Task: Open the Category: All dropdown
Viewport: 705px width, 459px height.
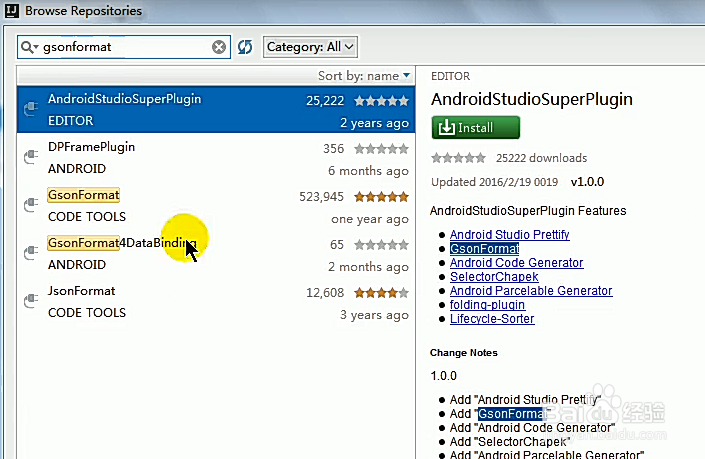Action: (x=310, y=47)
